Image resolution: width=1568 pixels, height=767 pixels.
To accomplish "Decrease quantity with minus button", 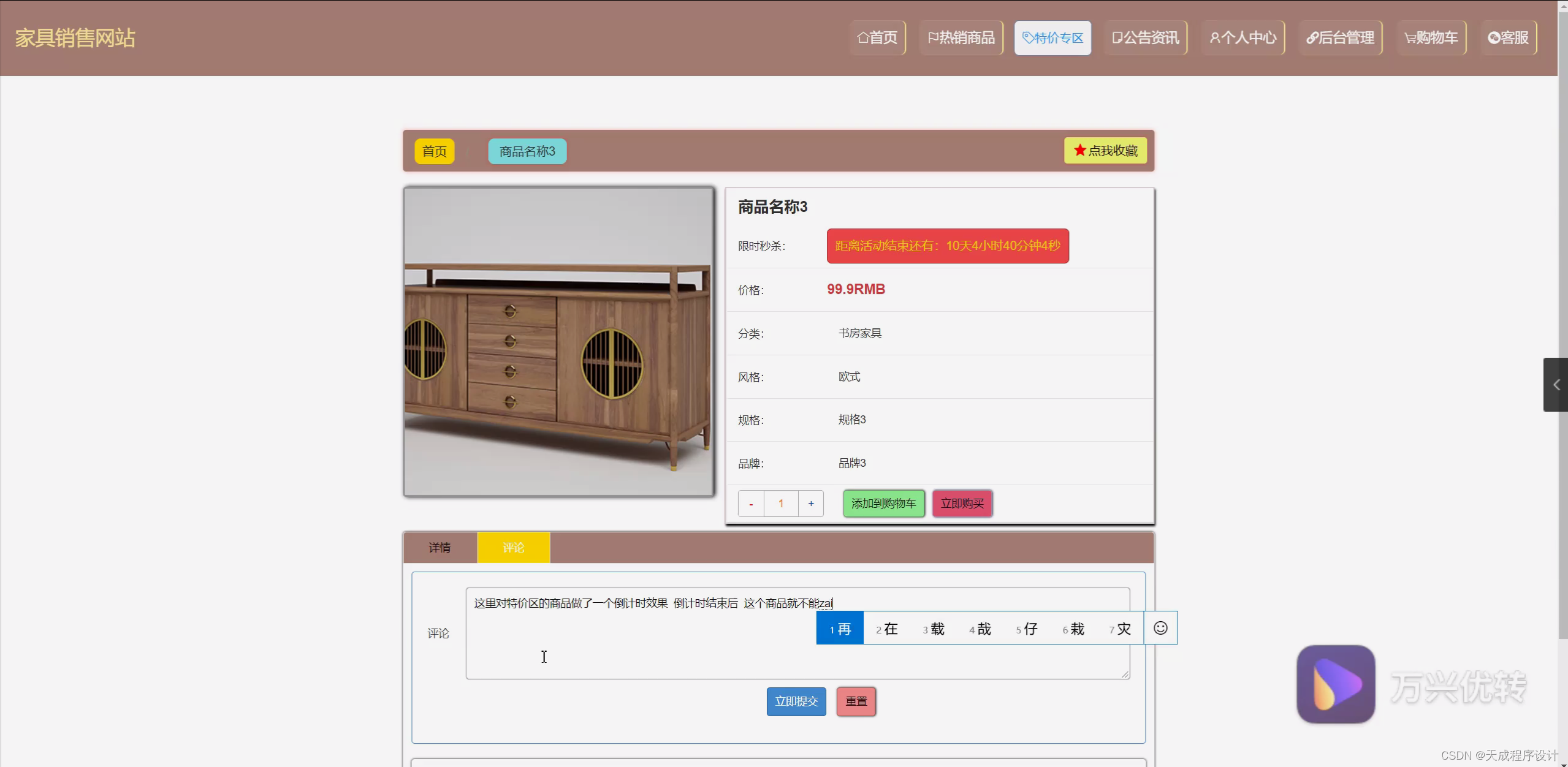I will click(x=751, y=504).
